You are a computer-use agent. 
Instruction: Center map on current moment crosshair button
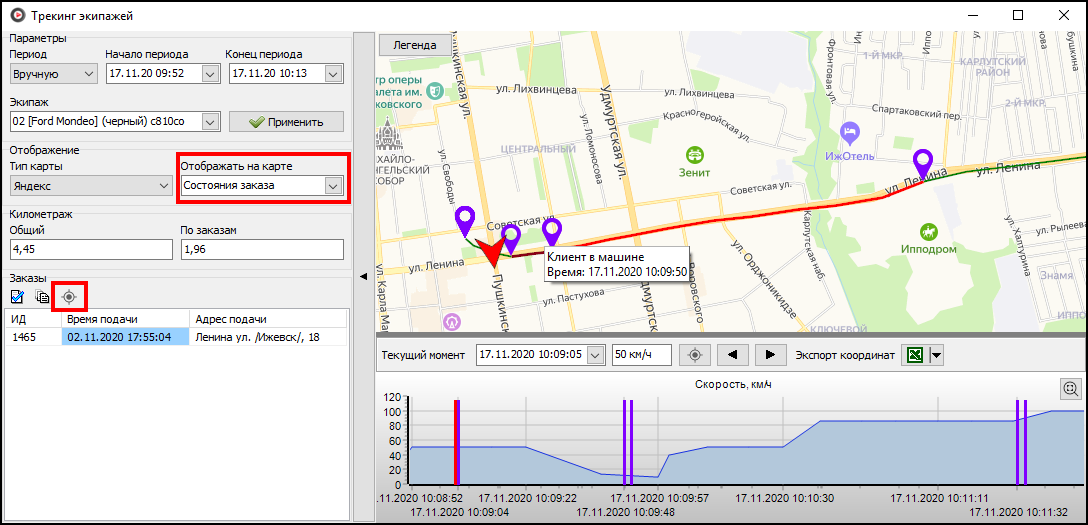(695, 355)
